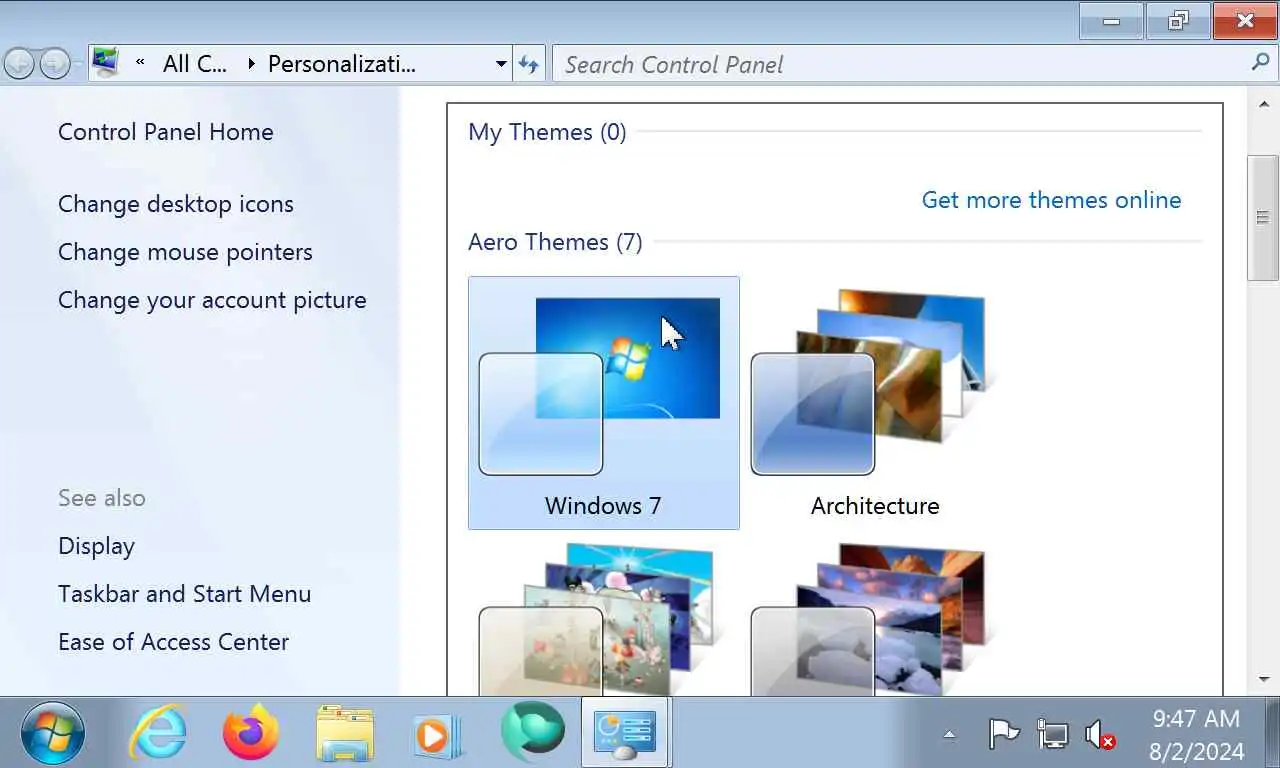This screenshot has width=1280, height=768.
Task: Open the network status tray icon
Action: point(1052,735)
